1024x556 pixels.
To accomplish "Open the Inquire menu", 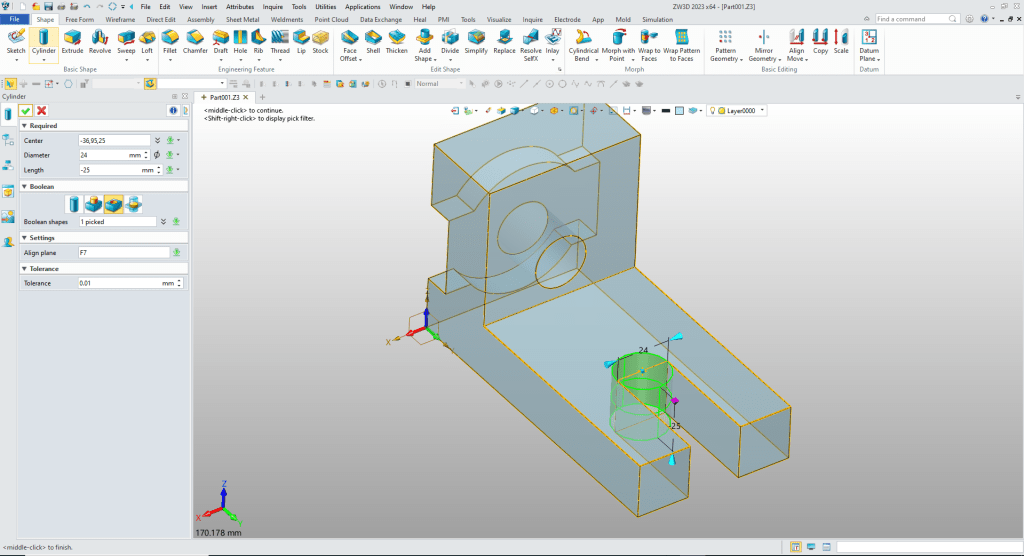I will point(273,6).
